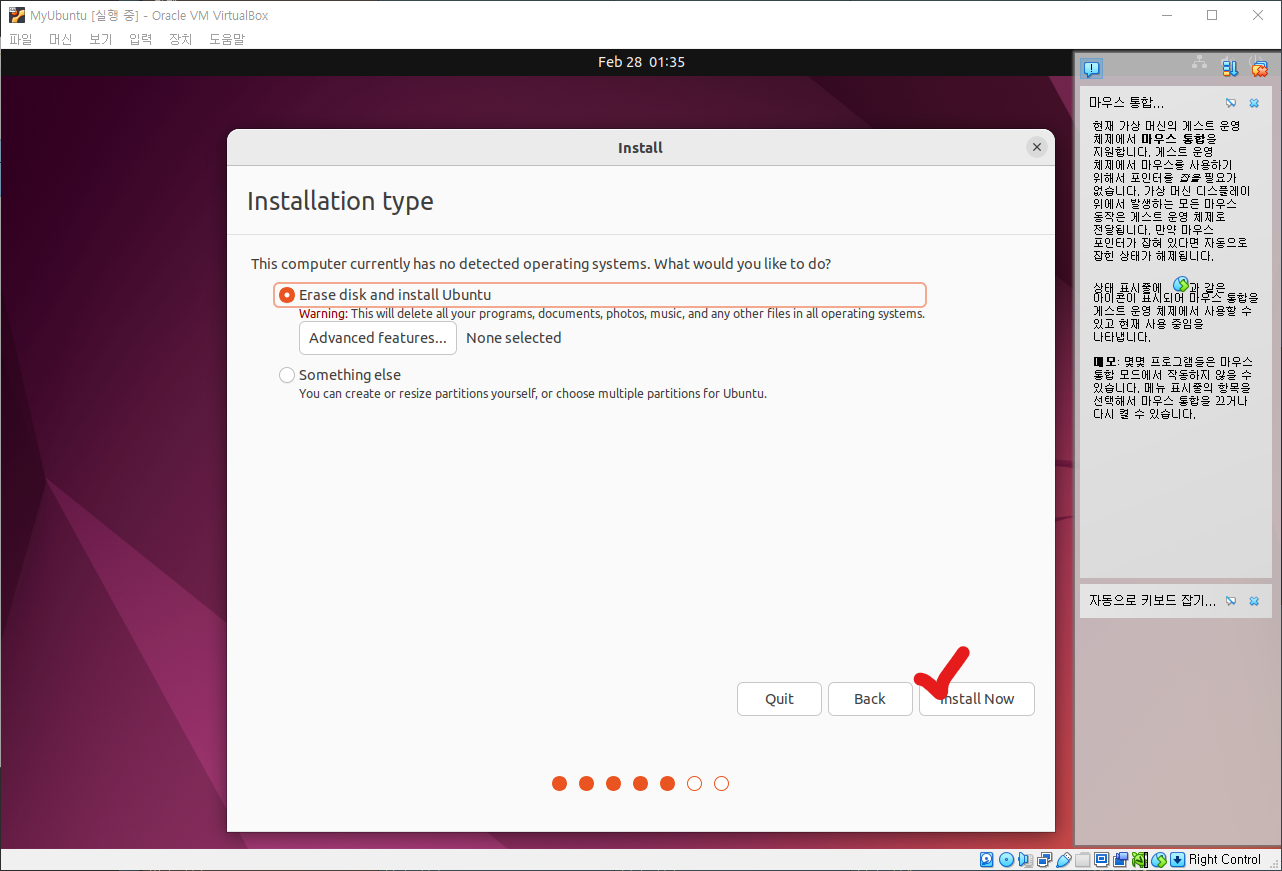Screen dimensions: 1282x871
Task: Click Install Now to begin installation
Action: point(977,699)
